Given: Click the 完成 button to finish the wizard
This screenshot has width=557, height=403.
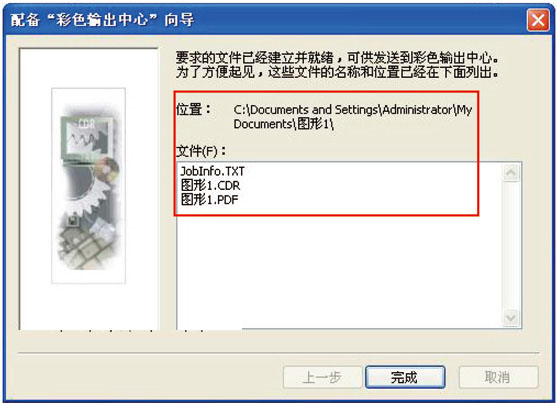Looking at the screenshot, I should pyautogui.click(x=405, y=377).
